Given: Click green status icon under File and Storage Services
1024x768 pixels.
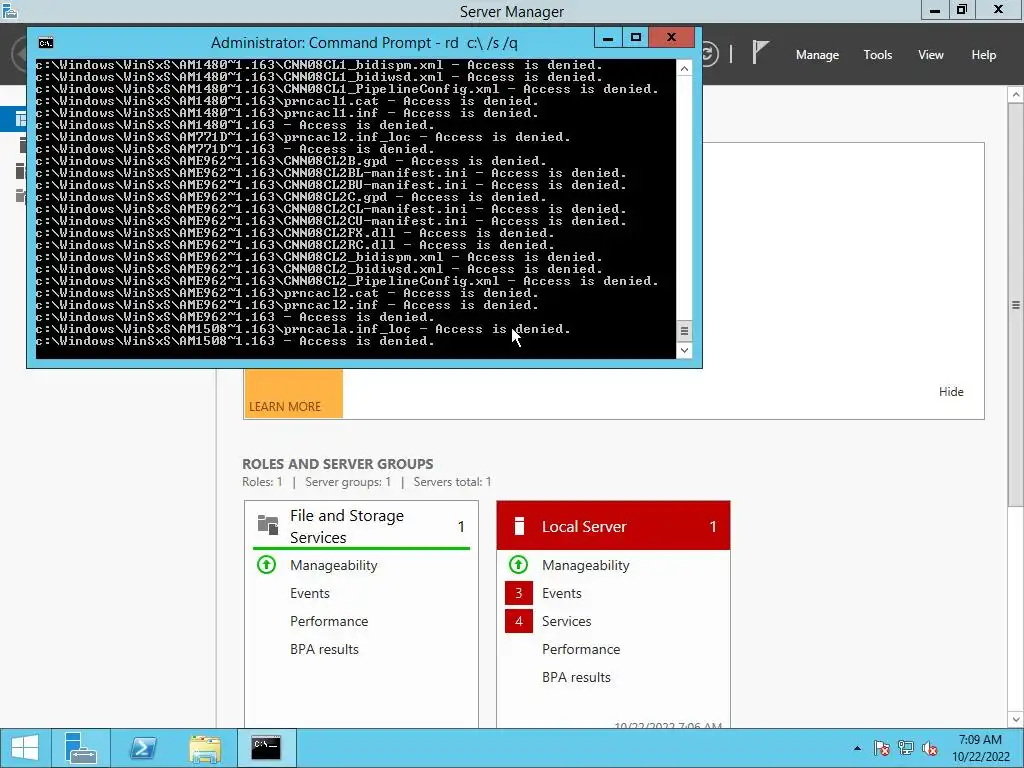Looking at the screenshot, I should pyautogui.click(x=266, y=564).
